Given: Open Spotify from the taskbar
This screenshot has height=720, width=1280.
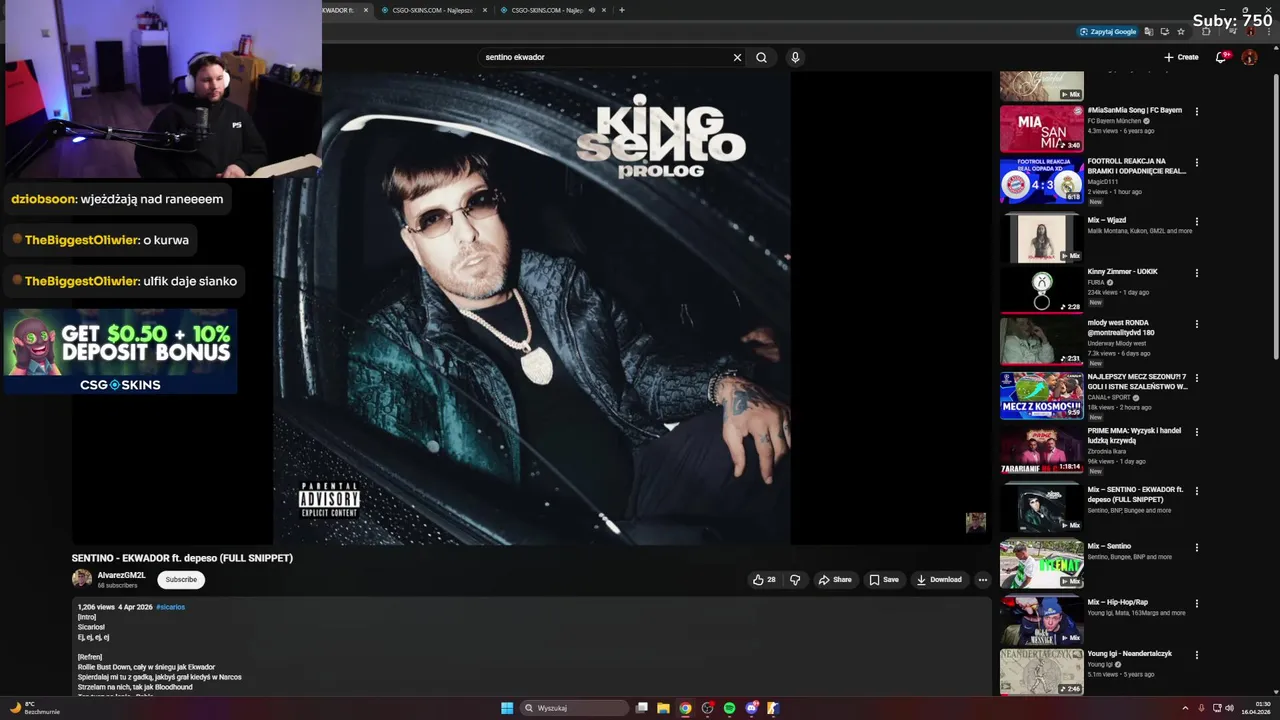Looking at the screenshot, I should coord(729,708).
